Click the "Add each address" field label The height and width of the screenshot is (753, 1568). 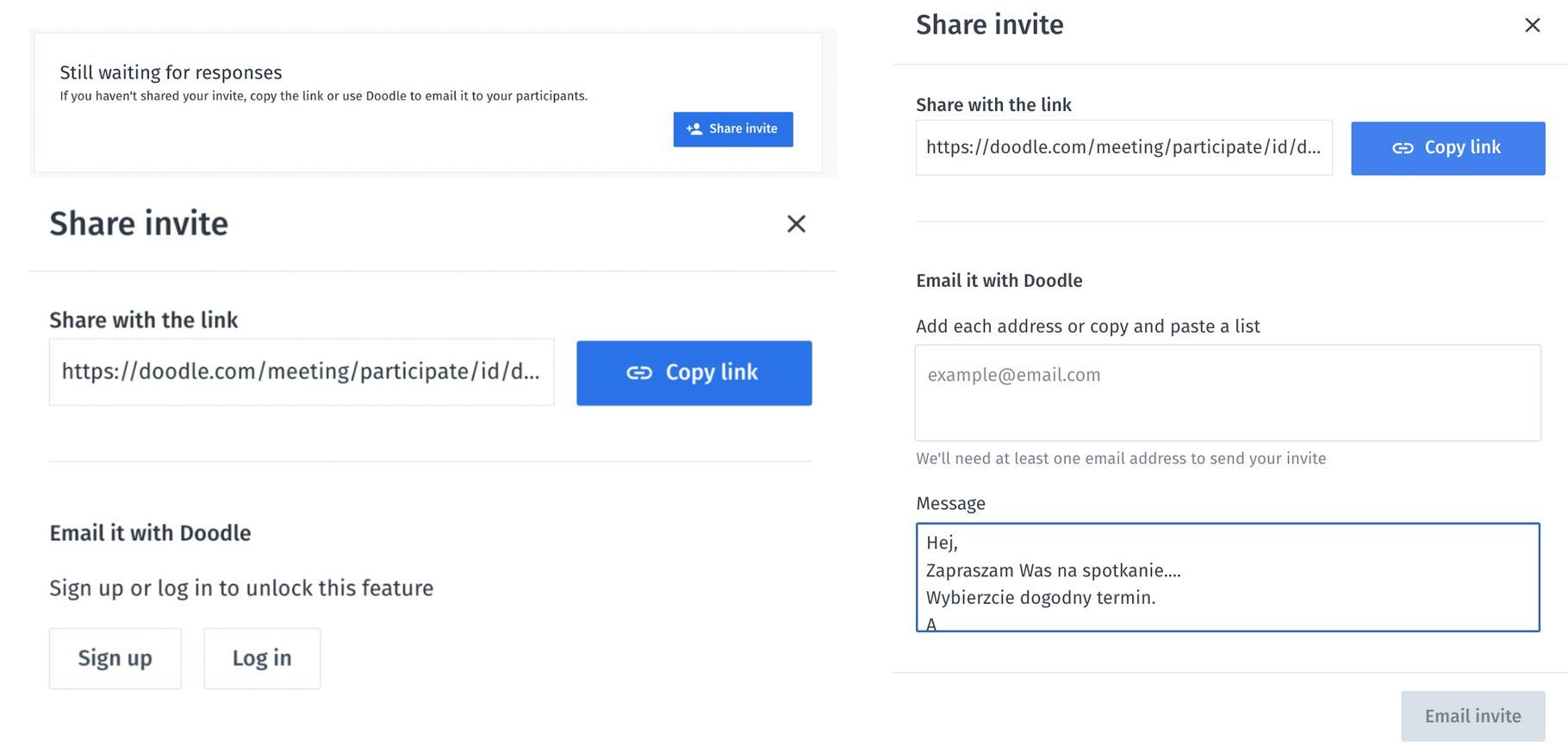1087,327
